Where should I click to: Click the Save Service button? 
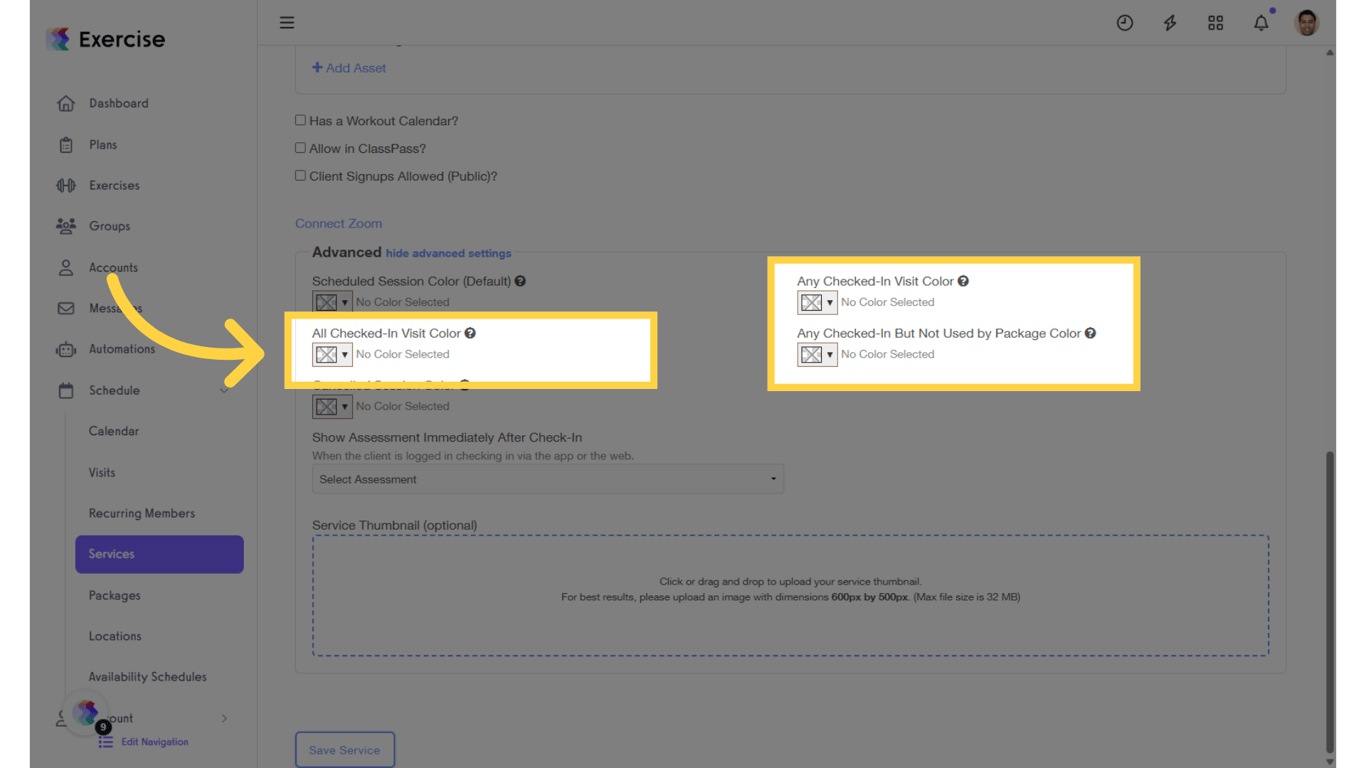[345, 749]
